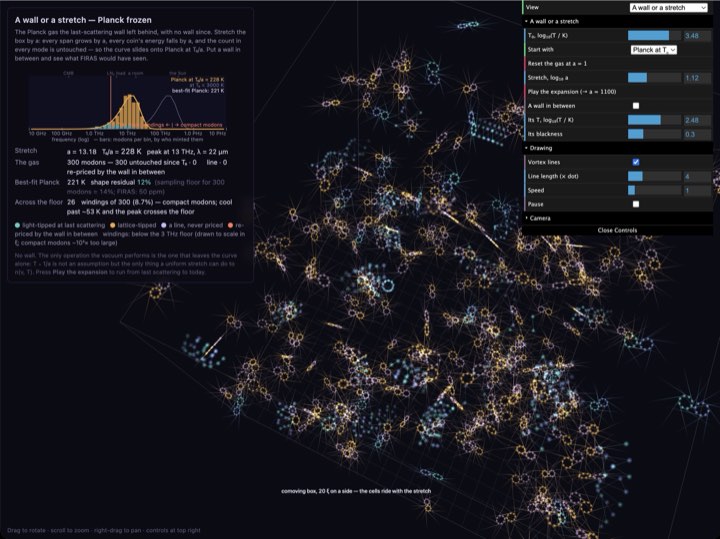Tick the Pause checkbox
The image size is (720, 539).
pyautogui.click(x=636, y=204)
